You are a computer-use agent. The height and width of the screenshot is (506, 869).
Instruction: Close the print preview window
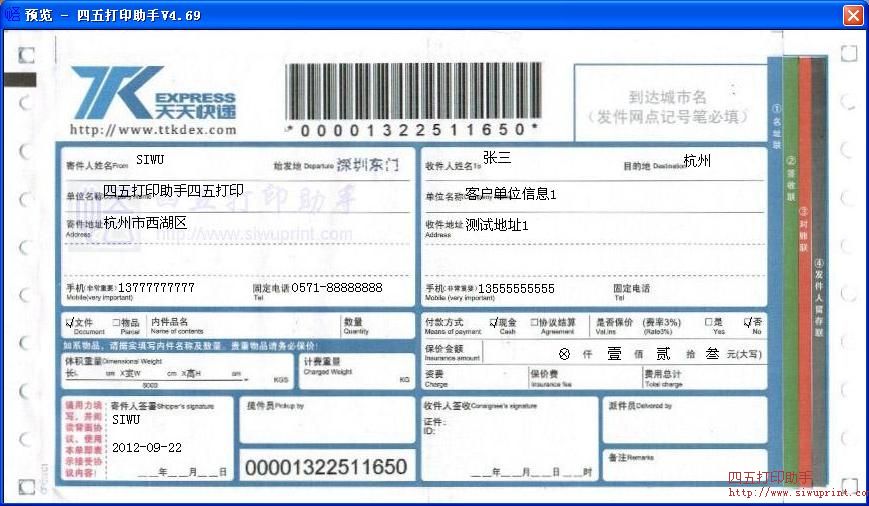tap(852, 15)
